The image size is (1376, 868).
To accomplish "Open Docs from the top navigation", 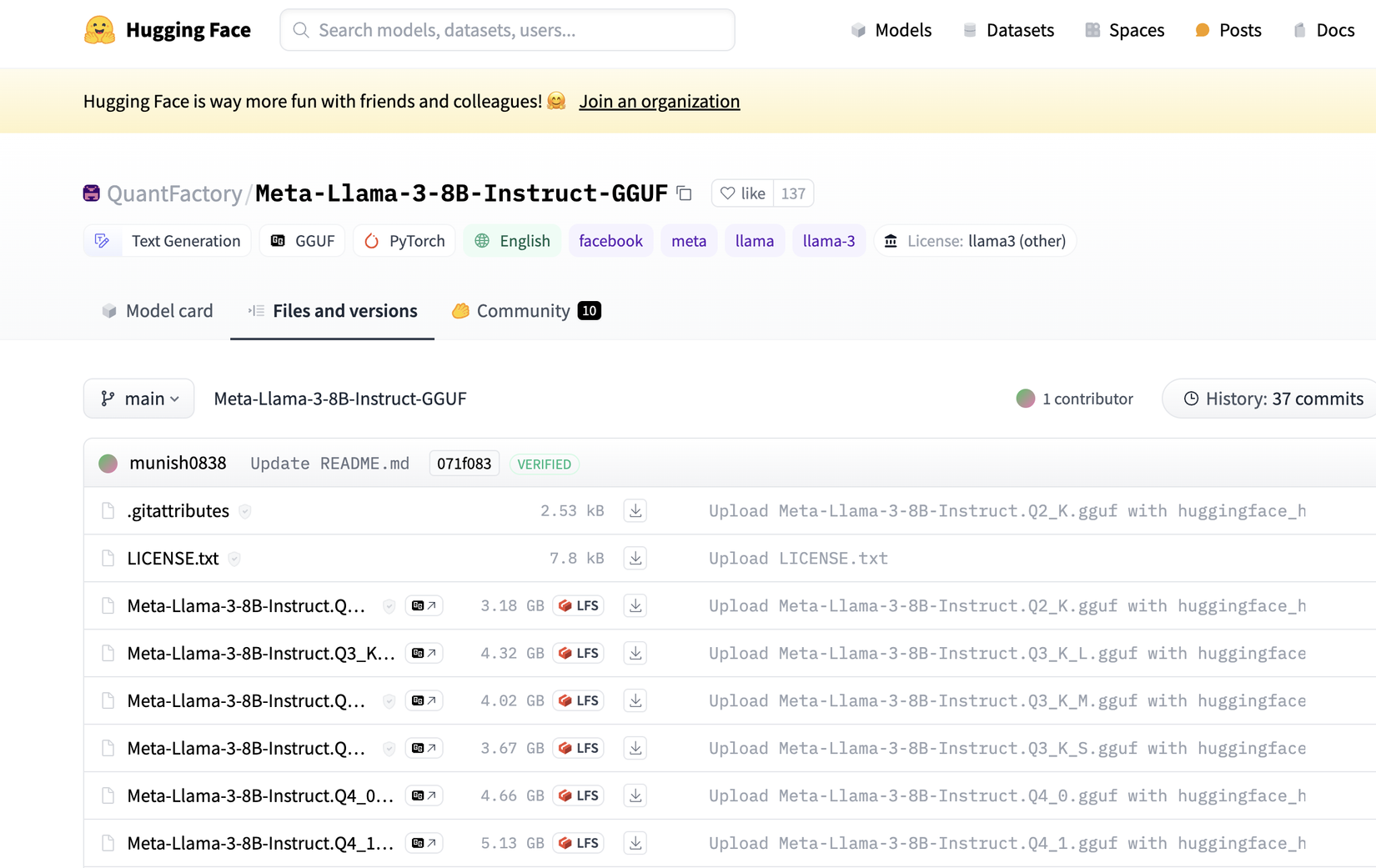I will (1323, 30).
